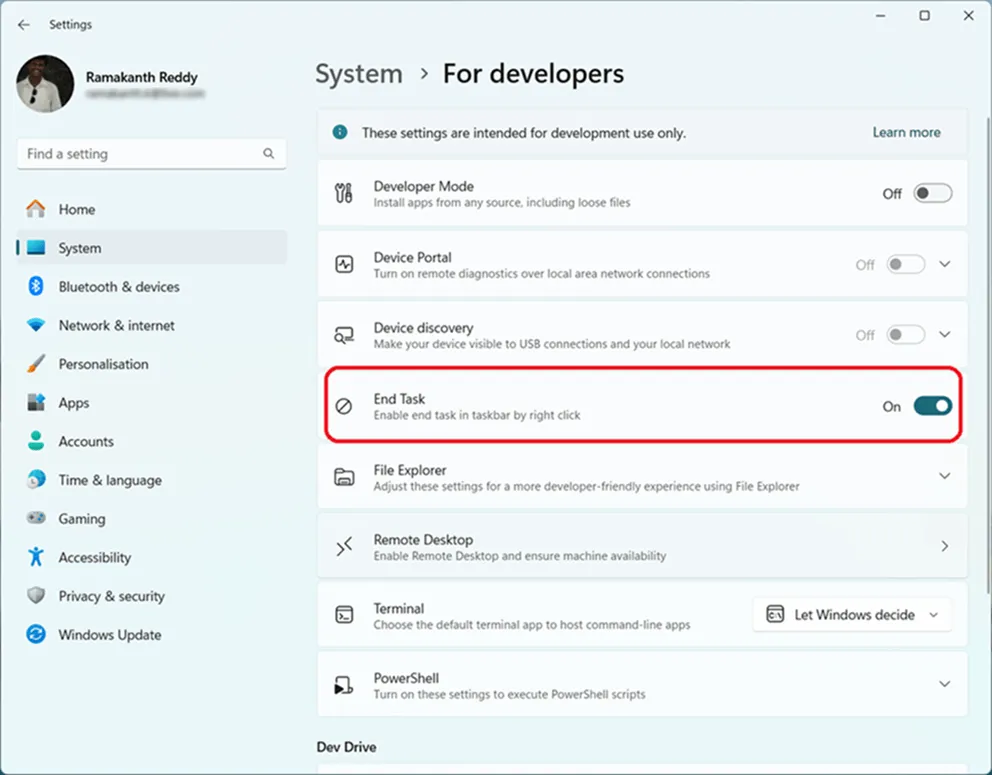Click the Personalisation paintbrush icon
Viewport: 992px width, 775px height.
[x=37, y=364]
